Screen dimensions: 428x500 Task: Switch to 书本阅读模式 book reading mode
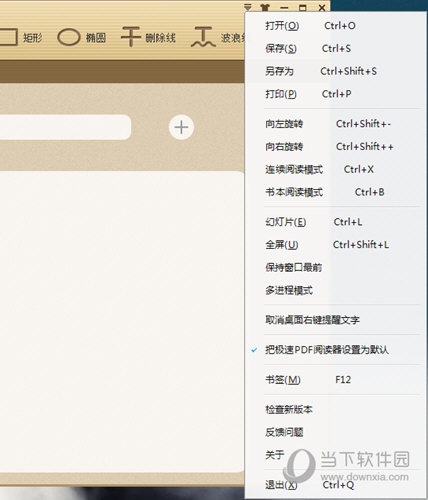tap(337, 192)
